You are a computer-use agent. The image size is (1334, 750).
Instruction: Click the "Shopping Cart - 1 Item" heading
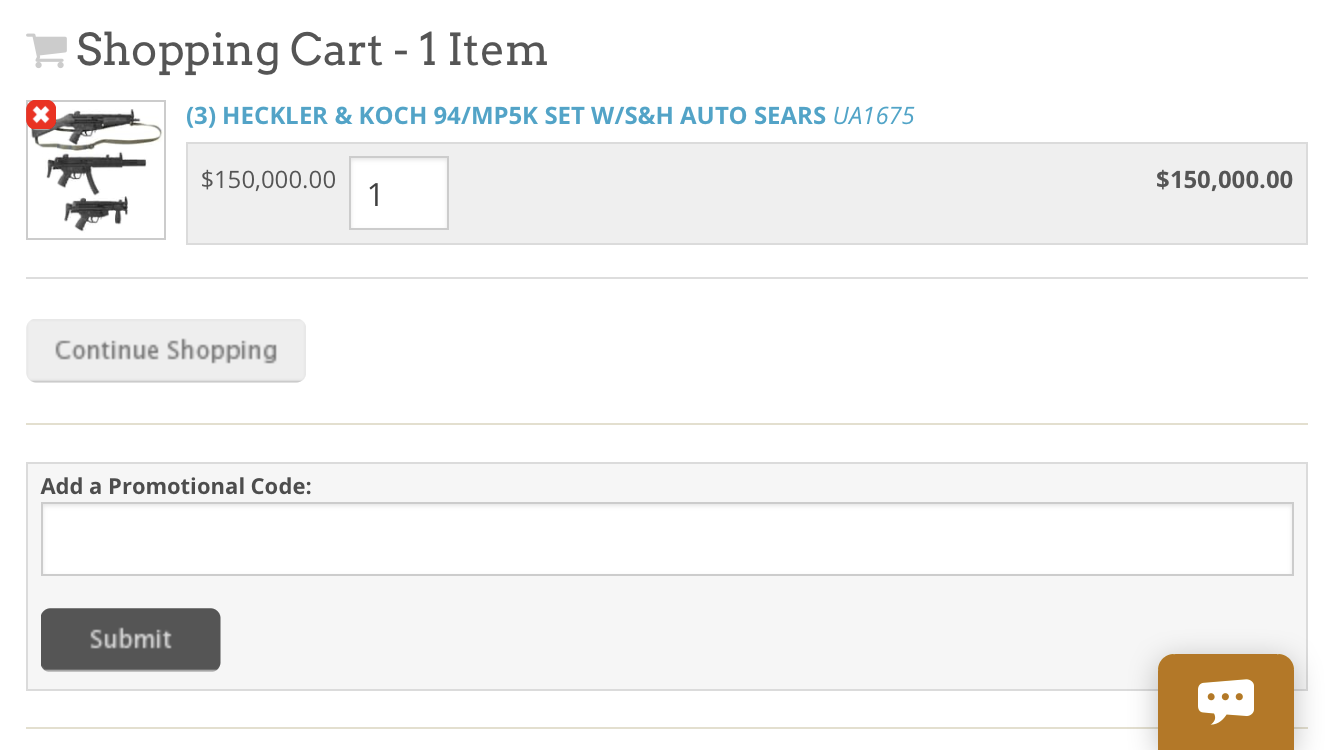point(312,50)
